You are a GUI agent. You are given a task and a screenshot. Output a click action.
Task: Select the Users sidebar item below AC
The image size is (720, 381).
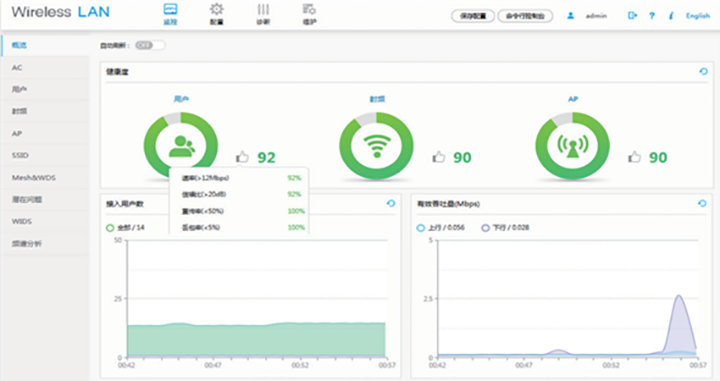click(45, 89)
